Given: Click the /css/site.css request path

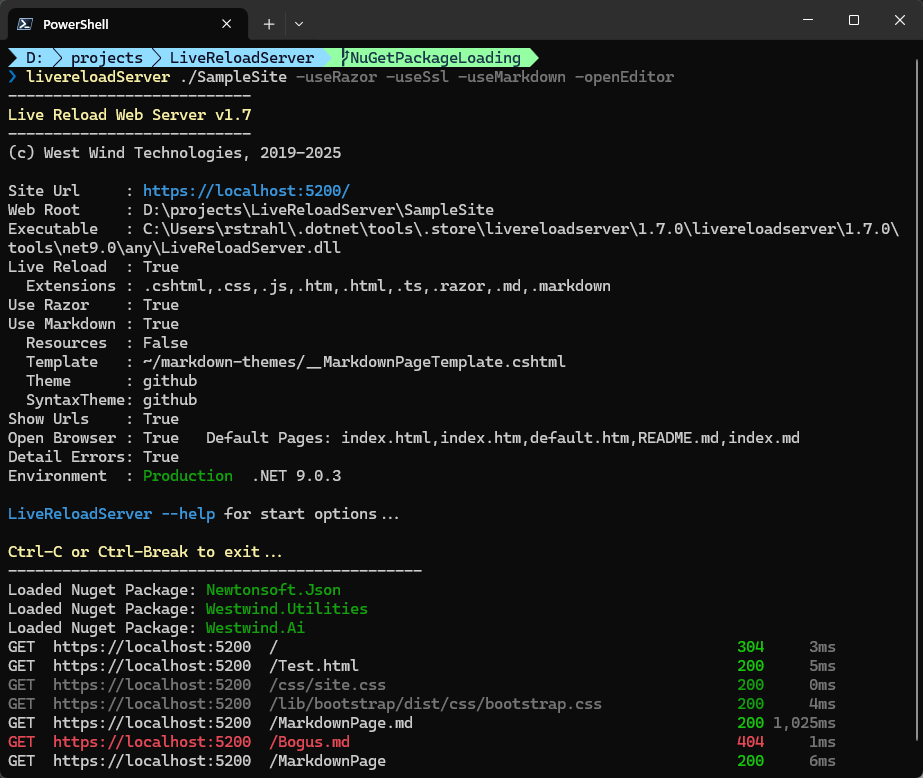Looking at the screenshot, I should (x=327, y=685).
